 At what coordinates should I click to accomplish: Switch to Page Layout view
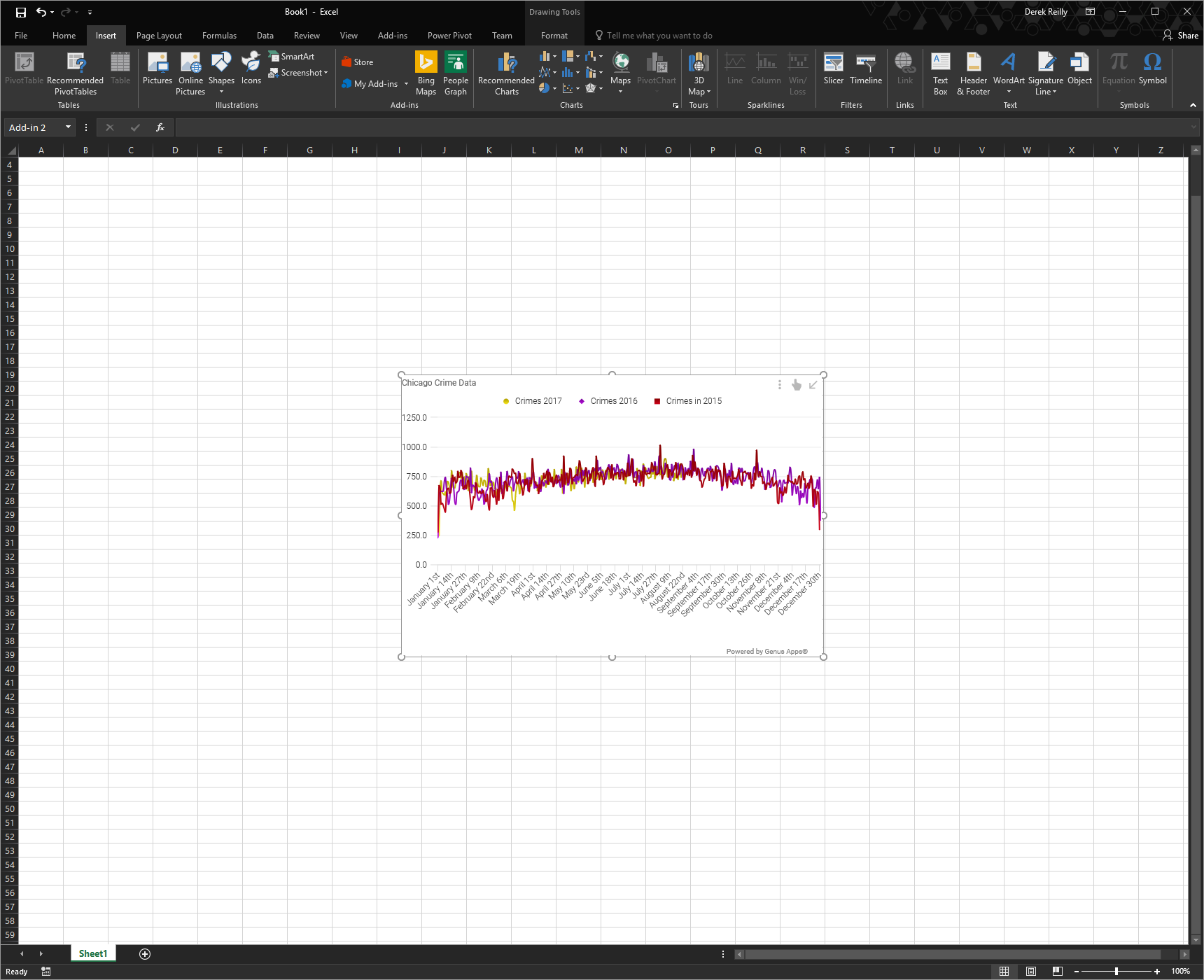(x=1031, y=972)
